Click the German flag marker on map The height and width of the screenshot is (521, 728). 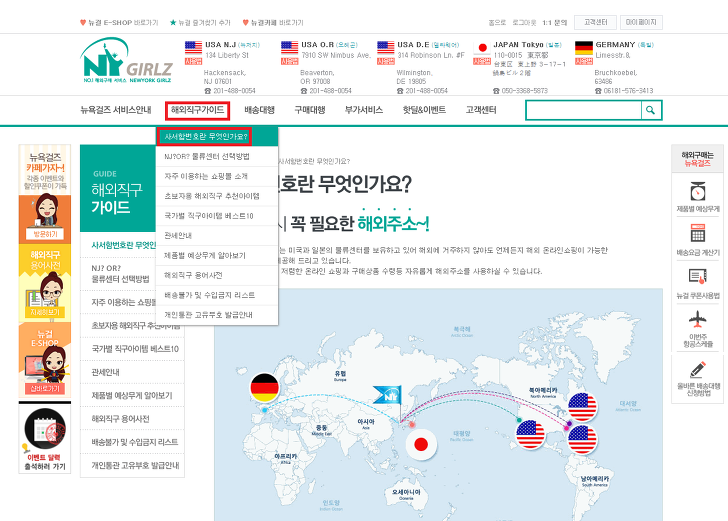[x=265, y=388]
